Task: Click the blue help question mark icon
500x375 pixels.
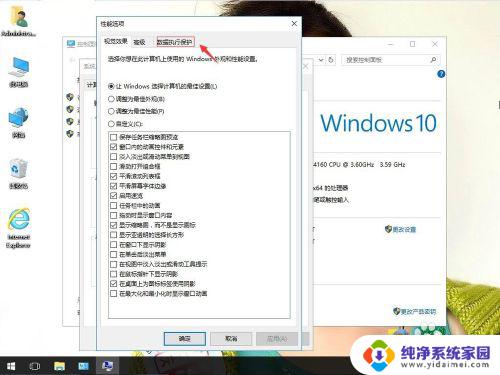Action: pos(441,74)
